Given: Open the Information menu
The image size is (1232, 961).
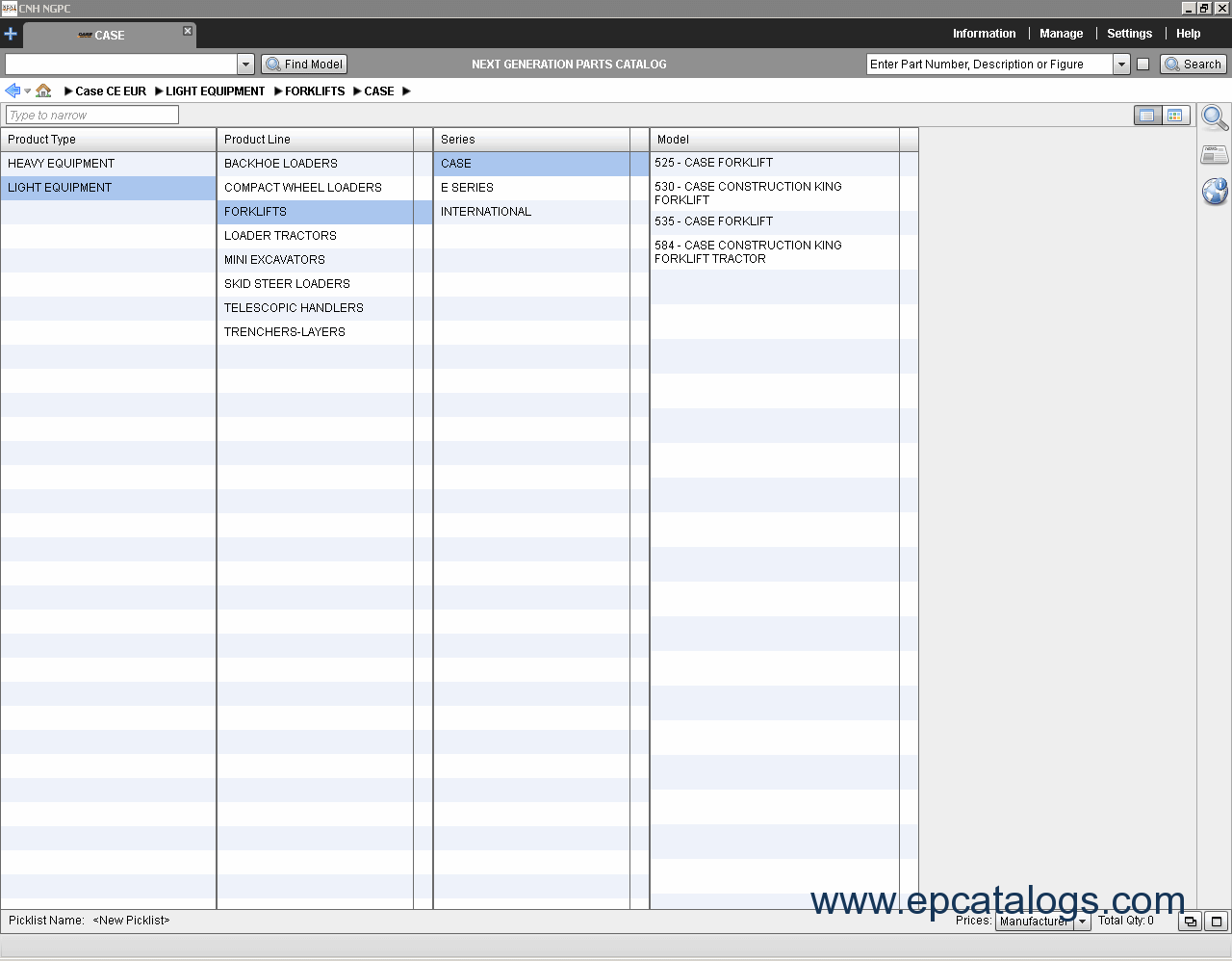Looking at the screenshot, I should pyautogui.click(x=984, y=34).
